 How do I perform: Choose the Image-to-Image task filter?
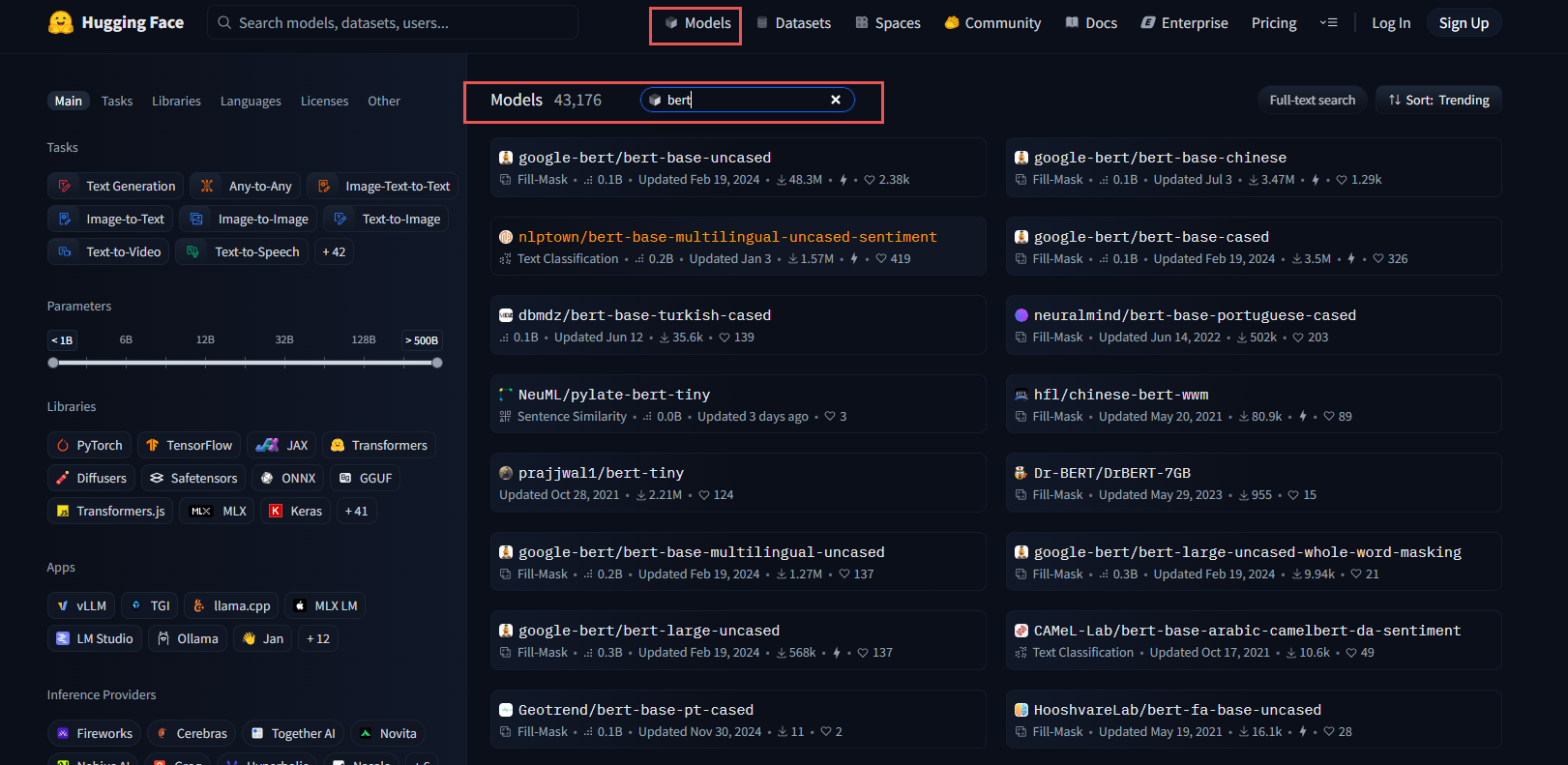249,219
